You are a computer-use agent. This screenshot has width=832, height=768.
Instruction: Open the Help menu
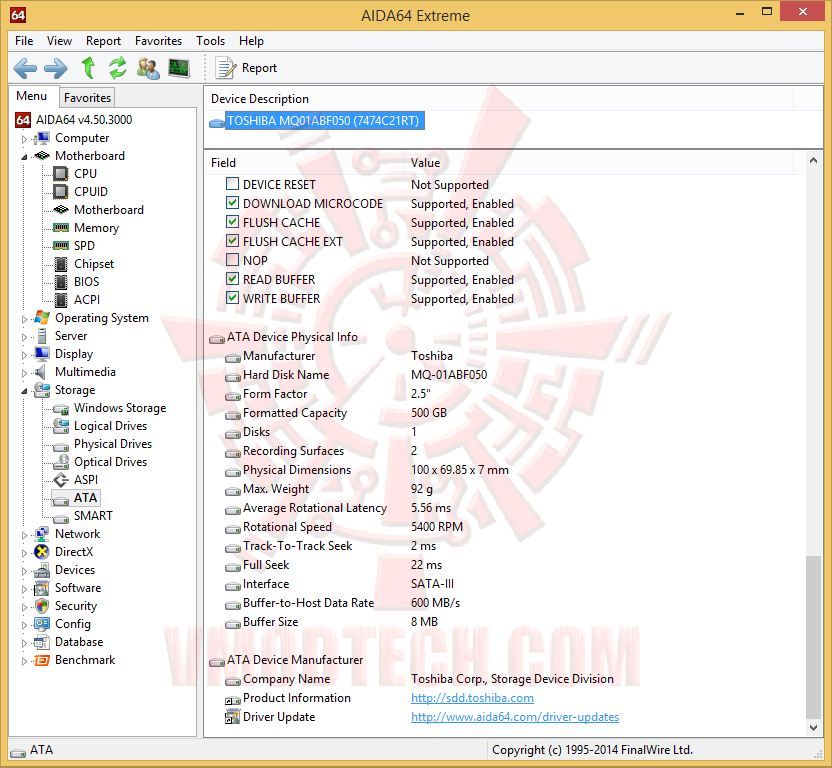(251, 41)
